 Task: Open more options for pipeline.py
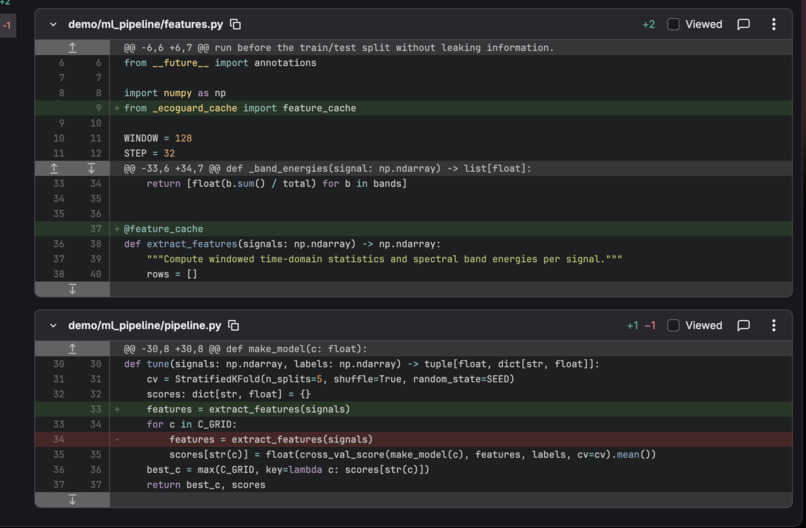point(774,325)
